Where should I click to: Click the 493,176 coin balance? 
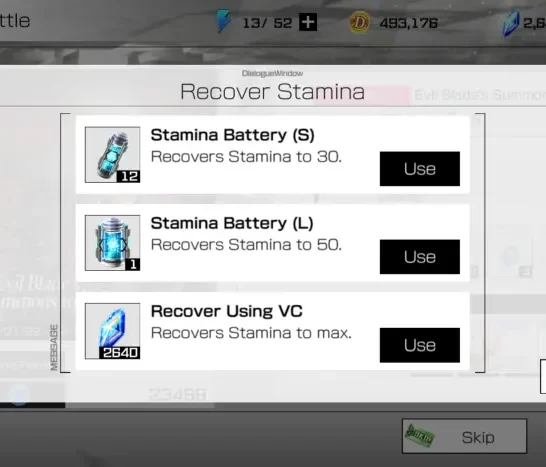point(408,23)
